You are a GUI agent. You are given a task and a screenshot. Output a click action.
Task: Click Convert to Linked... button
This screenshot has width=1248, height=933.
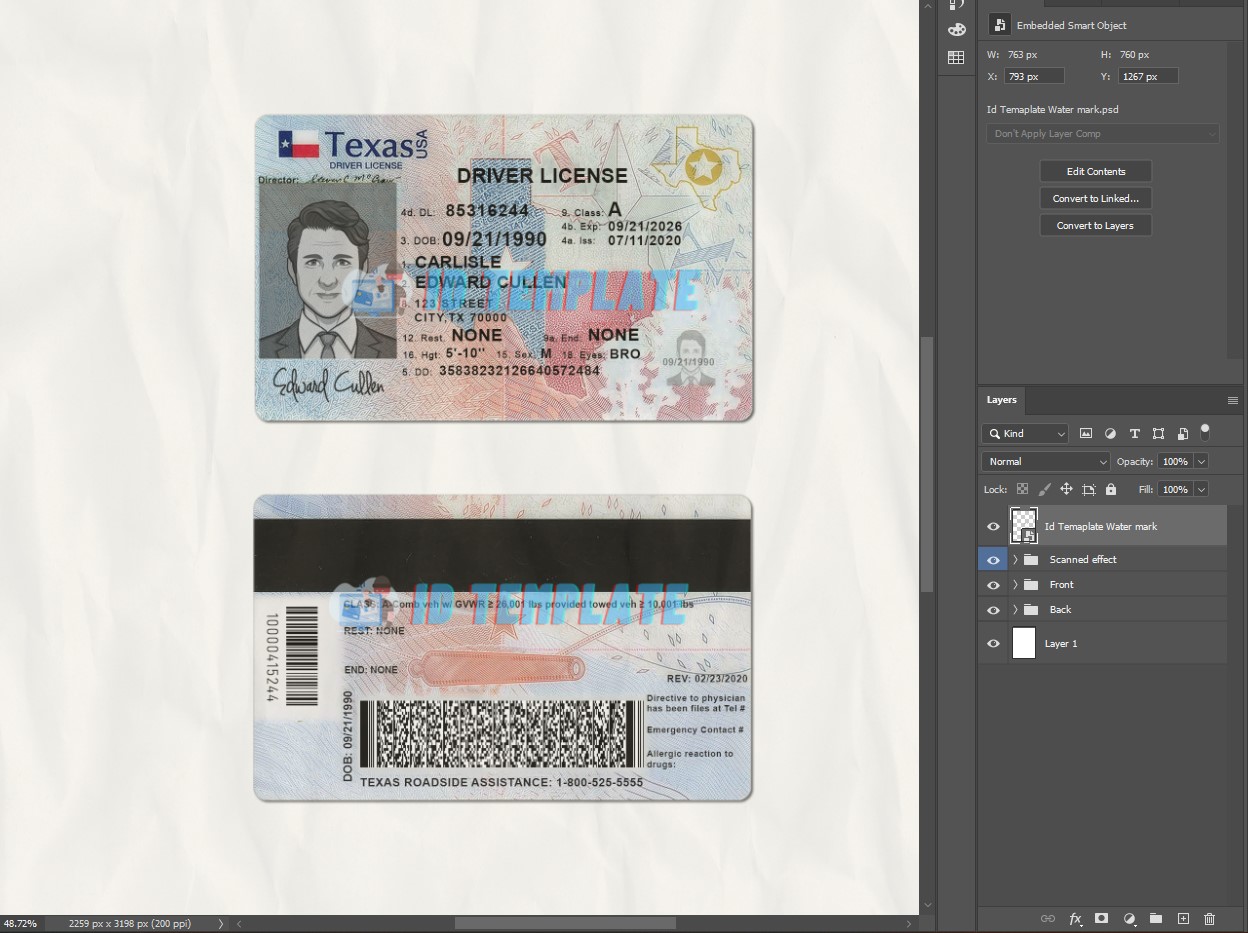point(1096,198)
